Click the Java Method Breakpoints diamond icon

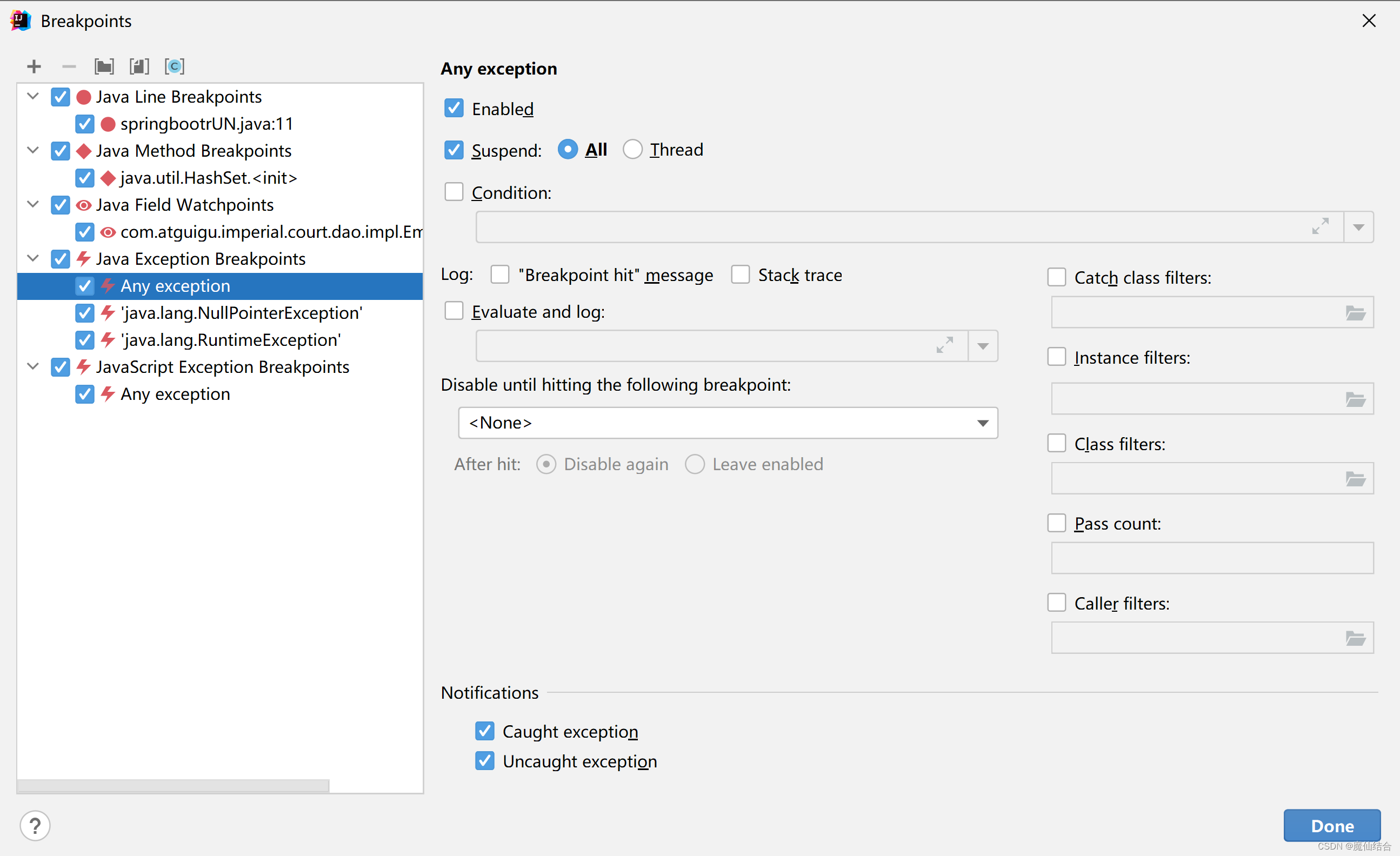pos(82,151)
